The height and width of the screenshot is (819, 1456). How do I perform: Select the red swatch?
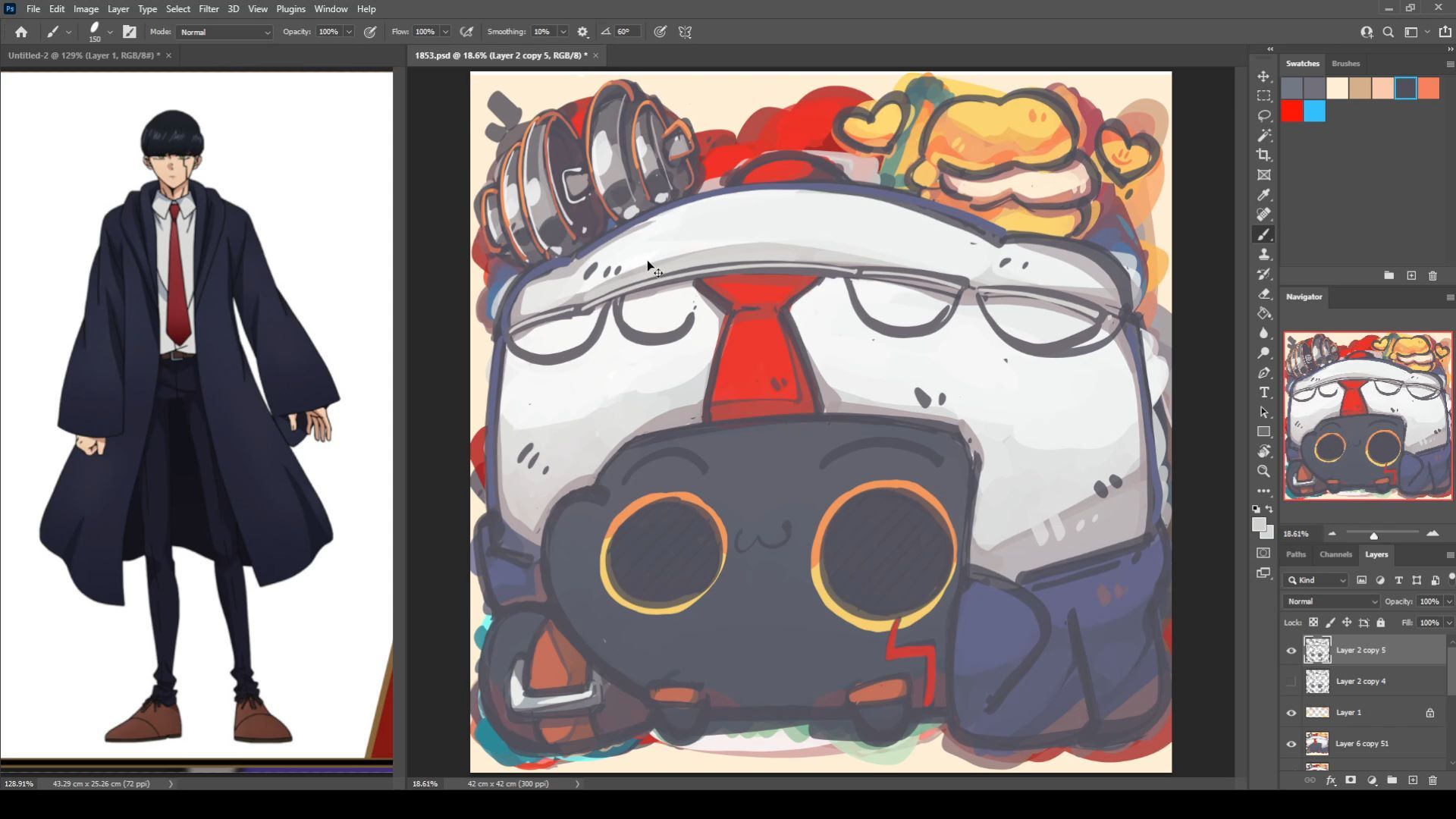1292,111
